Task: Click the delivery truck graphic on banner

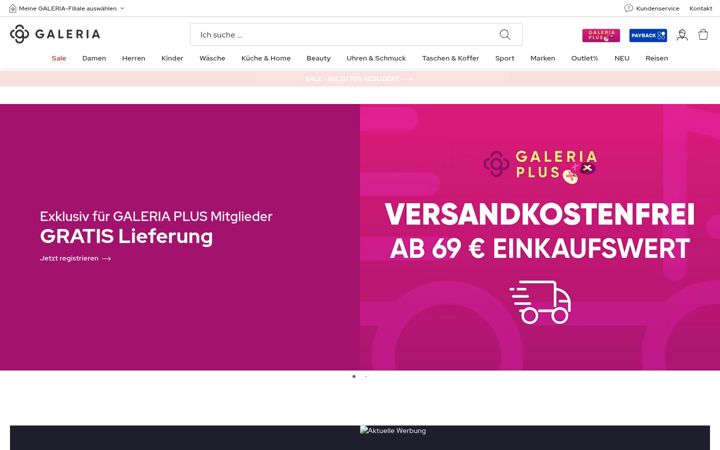Action: click(540, 302)
